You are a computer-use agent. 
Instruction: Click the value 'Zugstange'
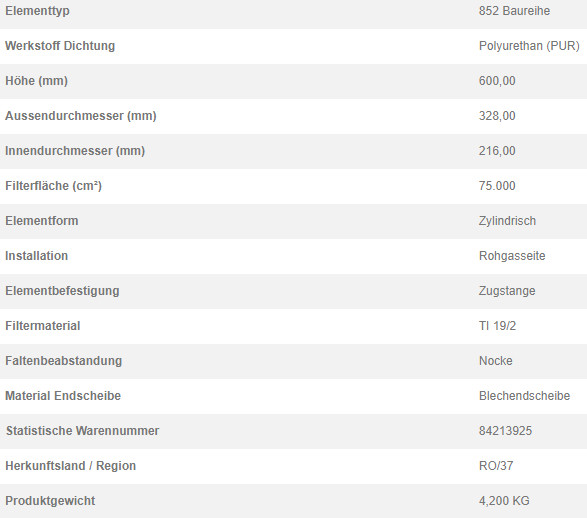[x=507, y=291]
